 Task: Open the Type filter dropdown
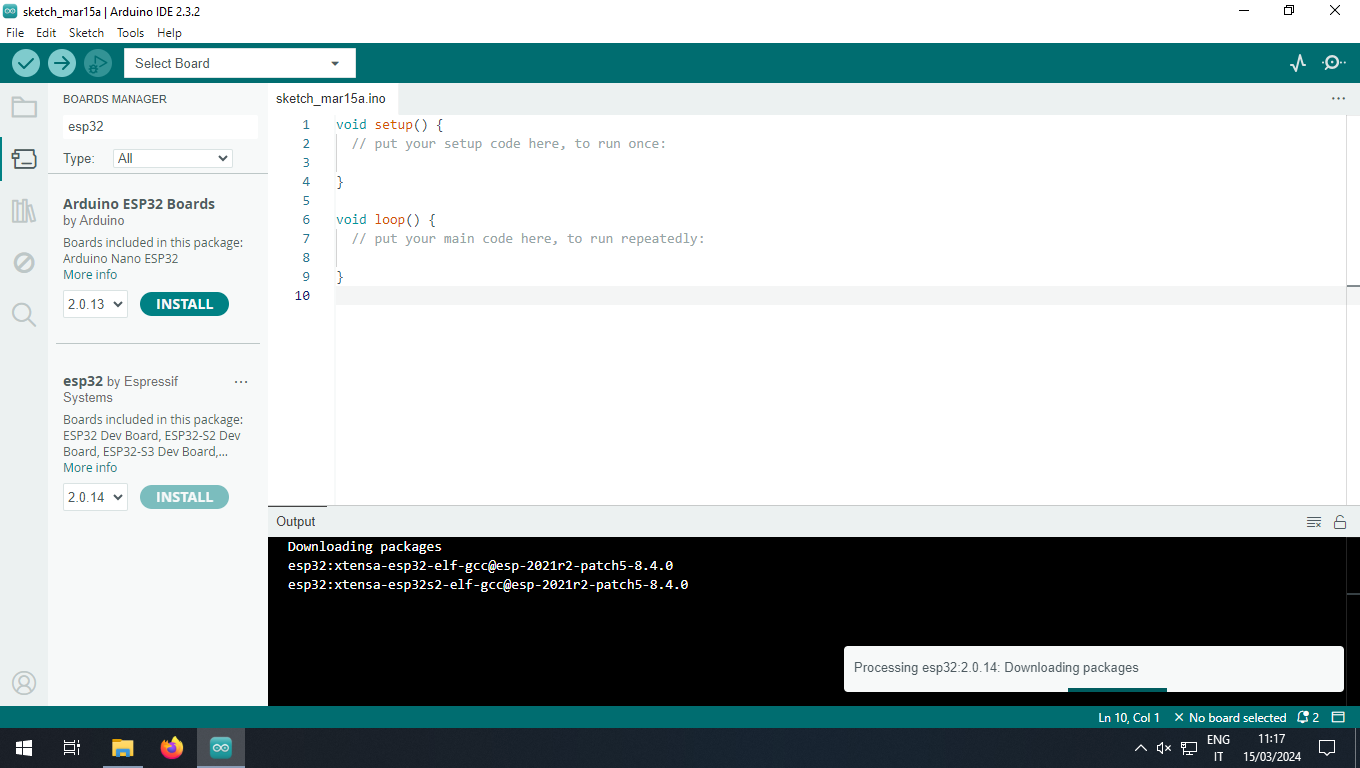173,158
